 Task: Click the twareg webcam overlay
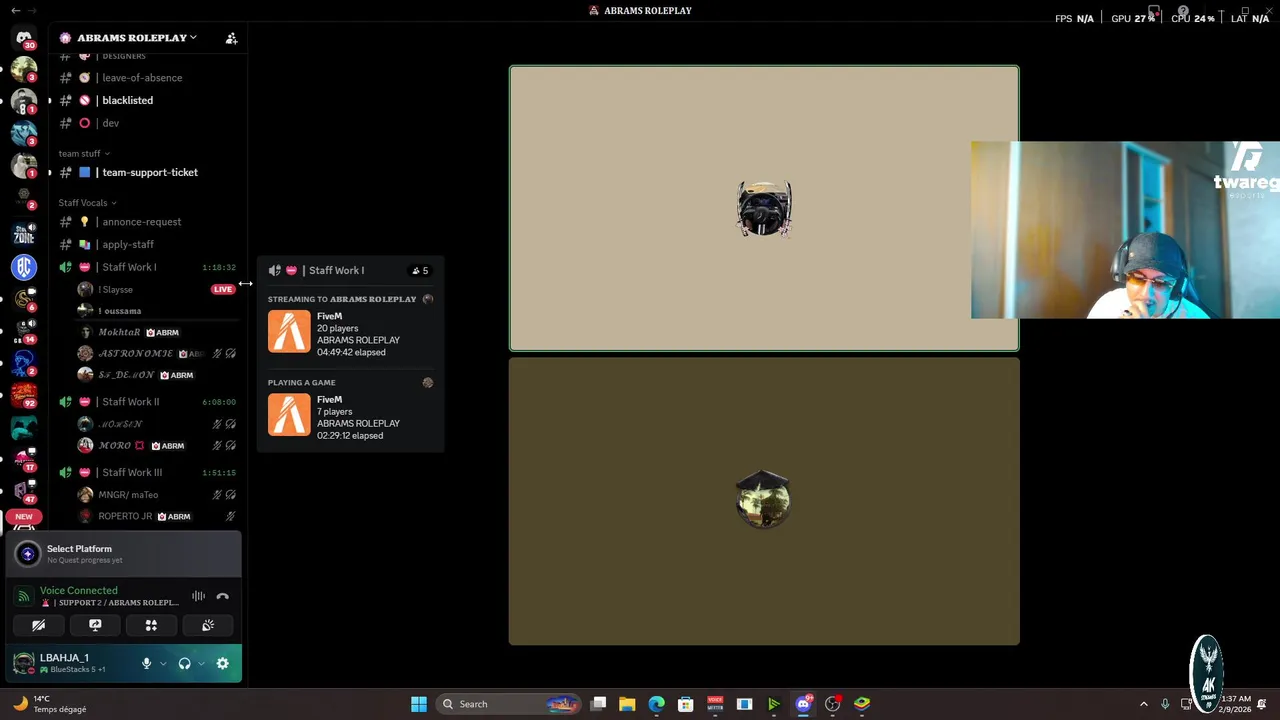point(1125,230)
